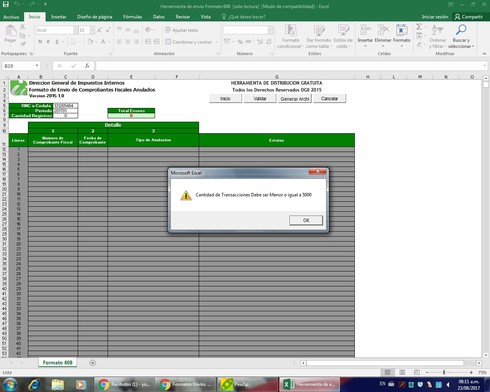The width and height of the screenshot is (490, 392).
Task: Click the zoom in plus button
Action: click(471, 372)
